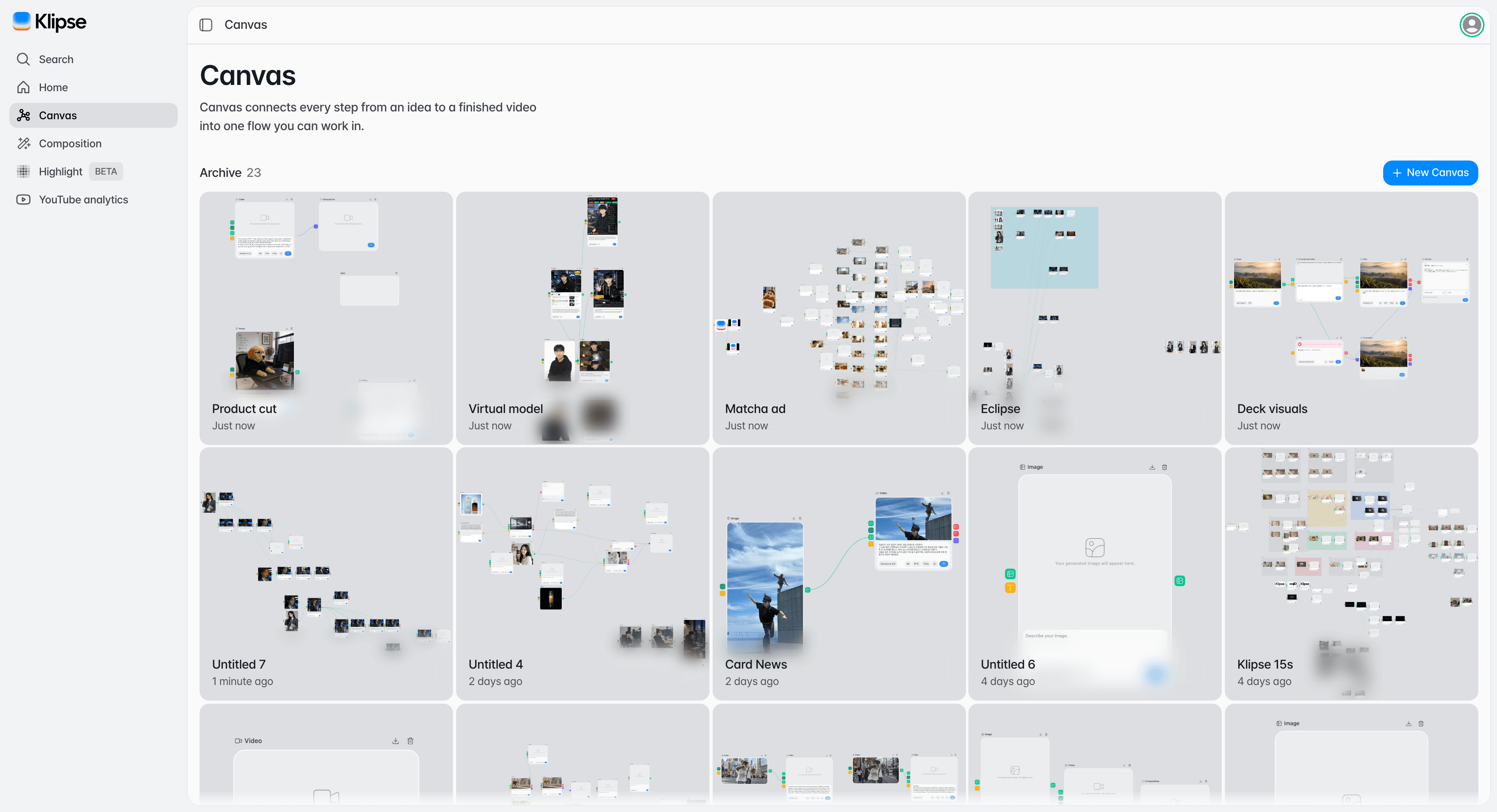Open Composition in the sidebar
Screen dimensions: 1497x812
(x=94, y=143)
